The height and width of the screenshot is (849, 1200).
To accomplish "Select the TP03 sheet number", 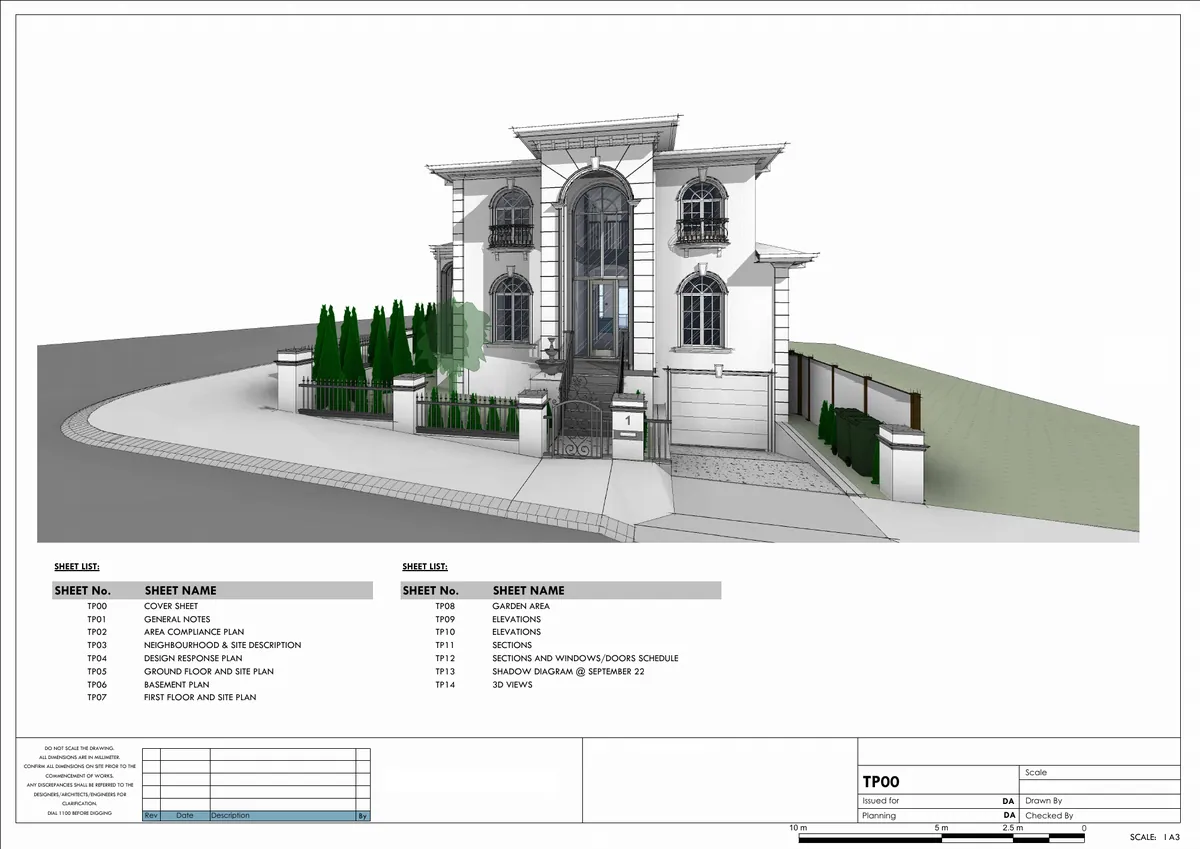I will (x=96, y=645).
